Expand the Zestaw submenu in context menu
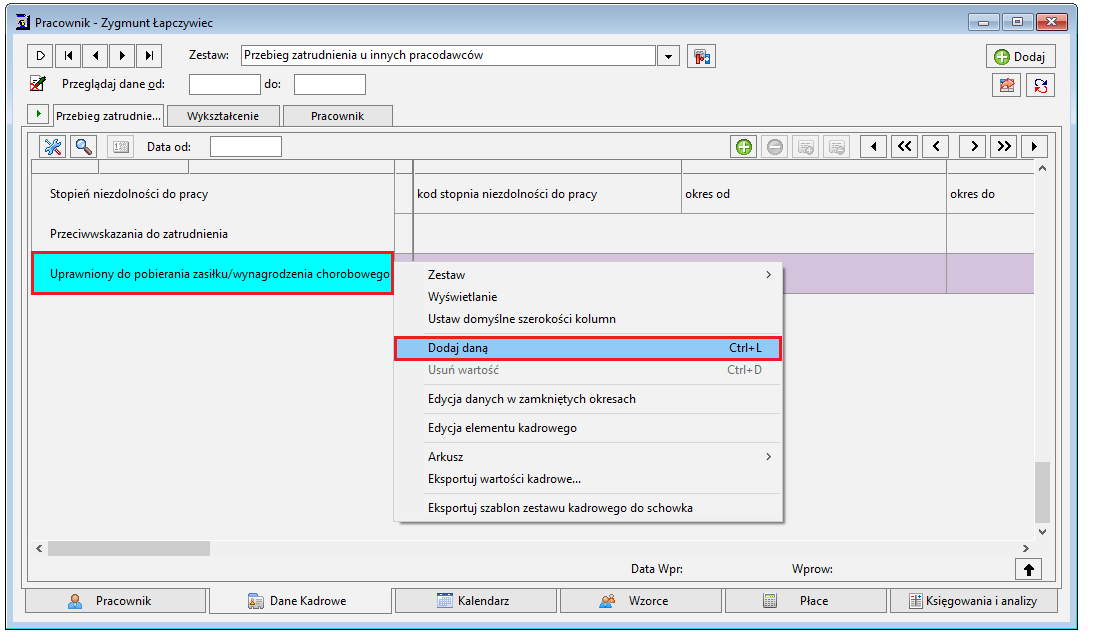 click(x=768, y=275)
